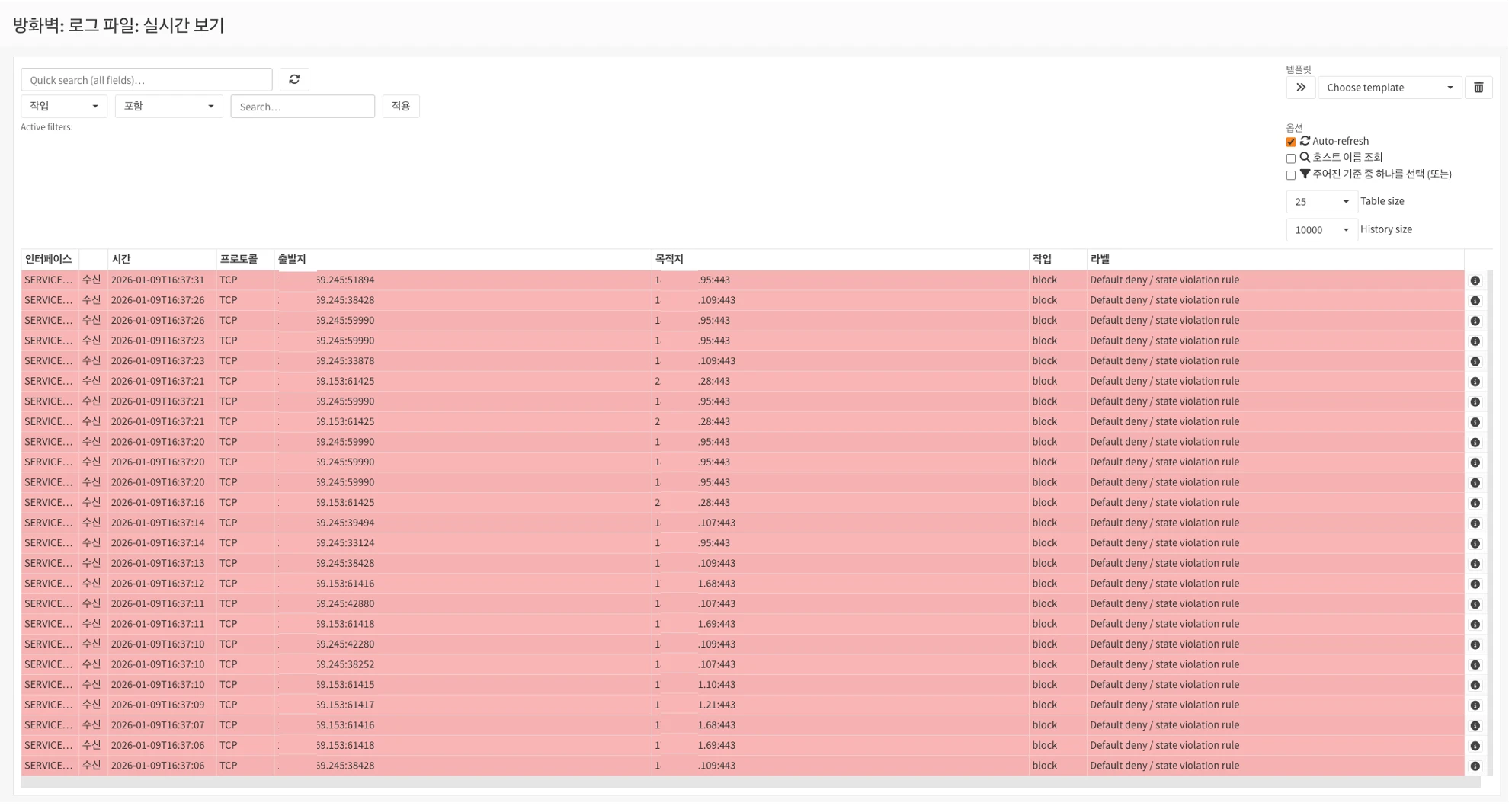Click the double-chevron template apply icon
Image resolution: width=1512 pixels, height=806 pixels.
coord(1300,88)
